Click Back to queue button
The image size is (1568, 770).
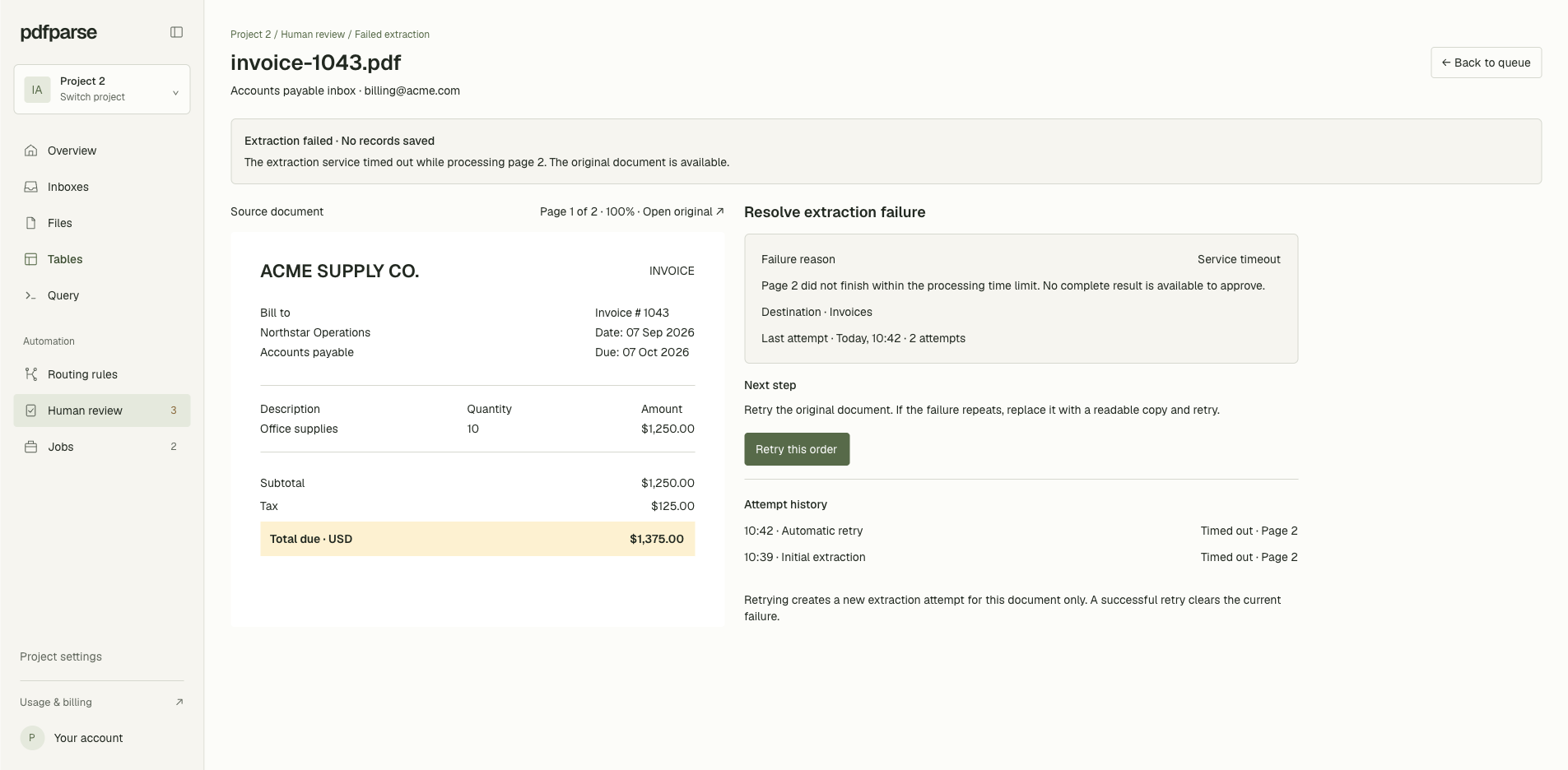tap(1486, 63)
